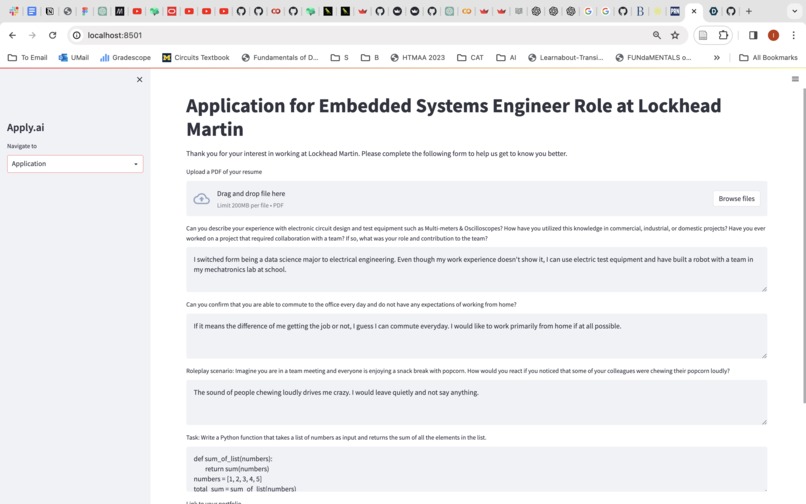
Task: Click the page vertical scrollbar
Action: coord(803,246)
